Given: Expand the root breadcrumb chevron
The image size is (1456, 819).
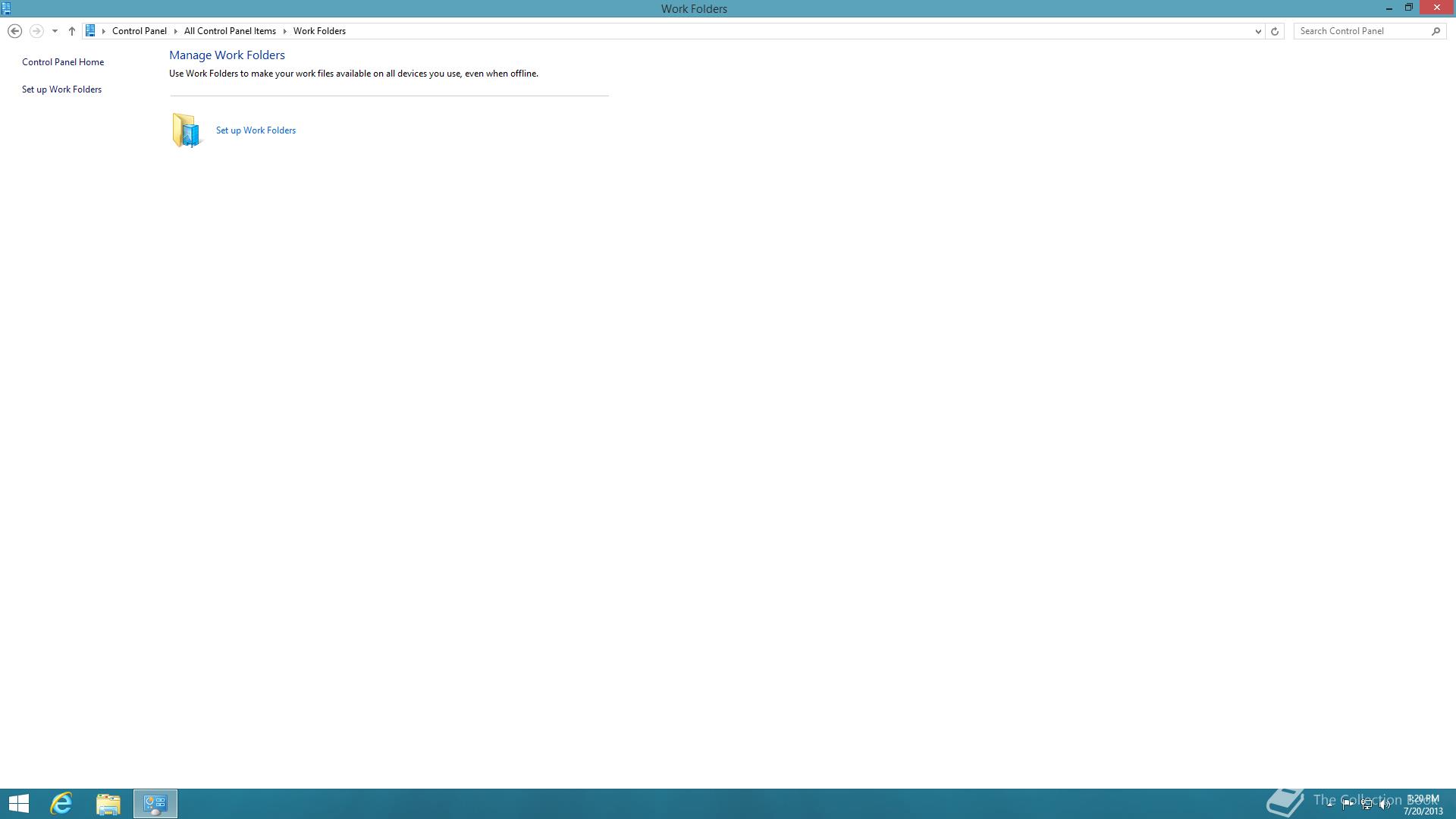Looking at the screenshot, I should point(104,31).
